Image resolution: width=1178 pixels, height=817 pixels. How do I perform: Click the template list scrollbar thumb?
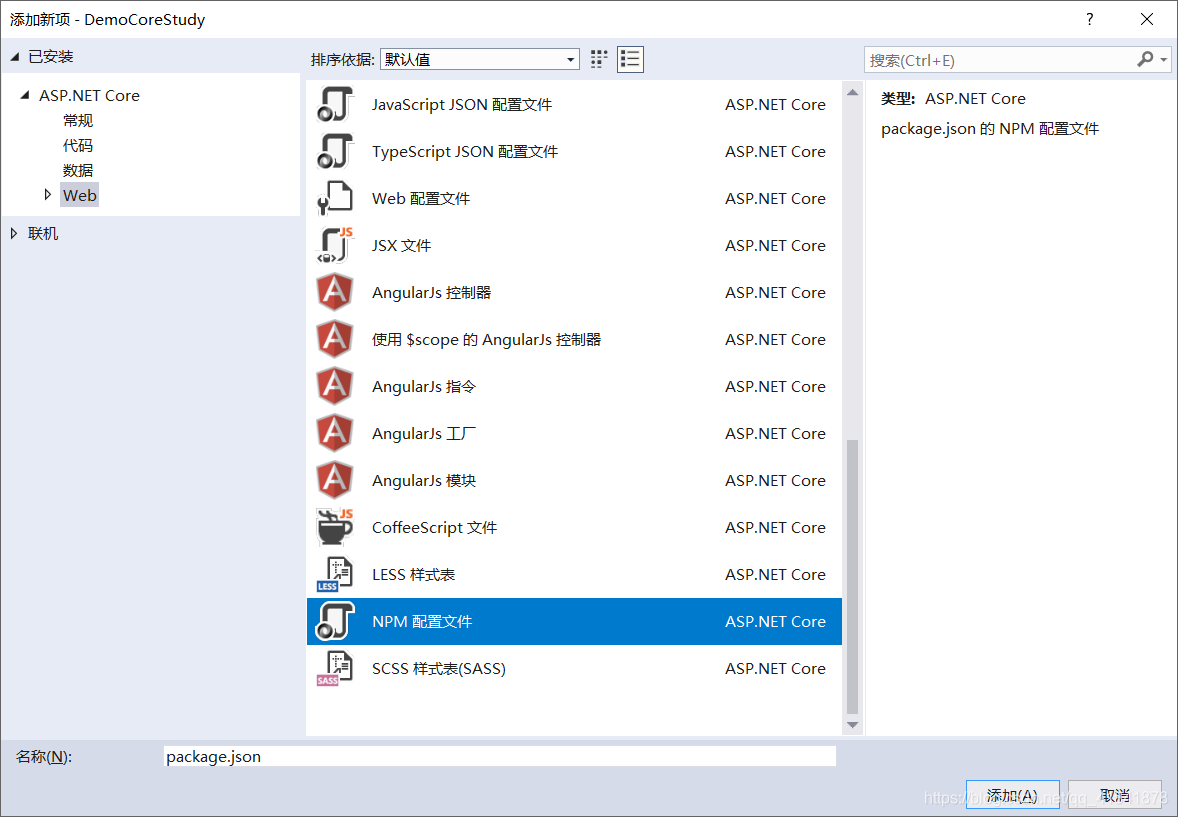click(852, 576)
